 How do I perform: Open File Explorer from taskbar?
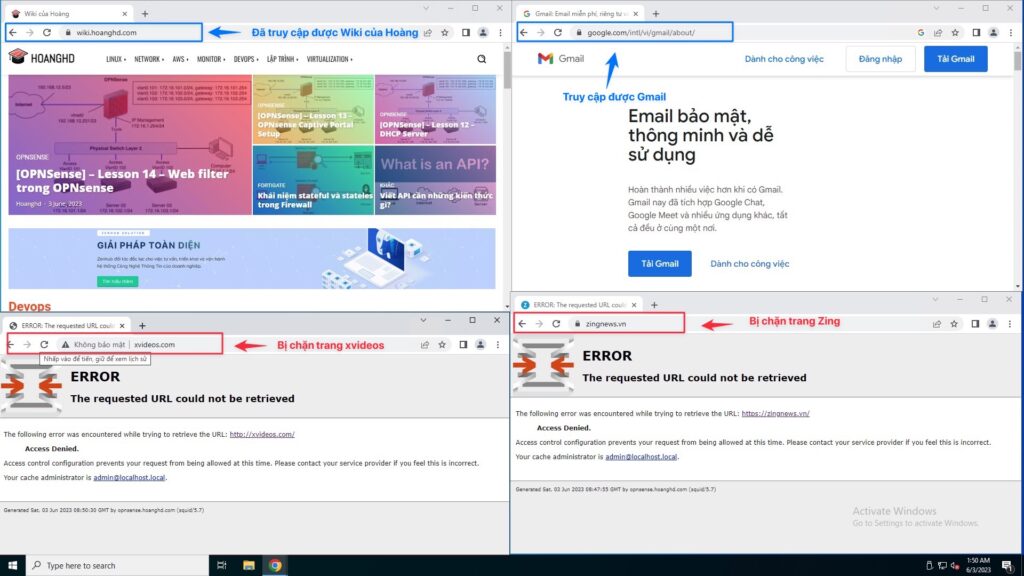(x=249, y=566)
